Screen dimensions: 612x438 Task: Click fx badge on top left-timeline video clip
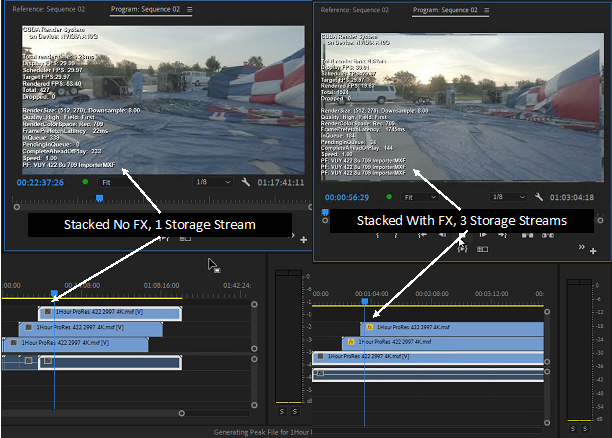tap(48, 312)
